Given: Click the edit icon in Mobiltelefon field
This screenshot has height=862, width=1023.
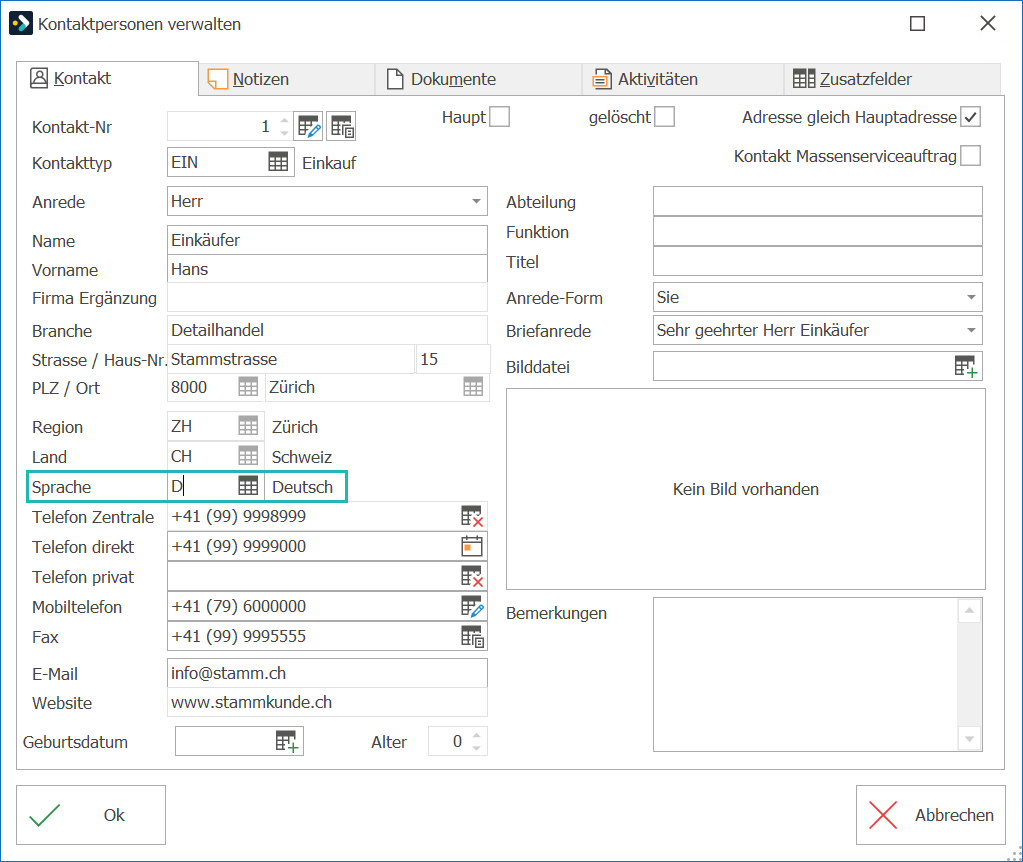Looking at the screenshot, I should pyautogui.click(x=472, y=606).
